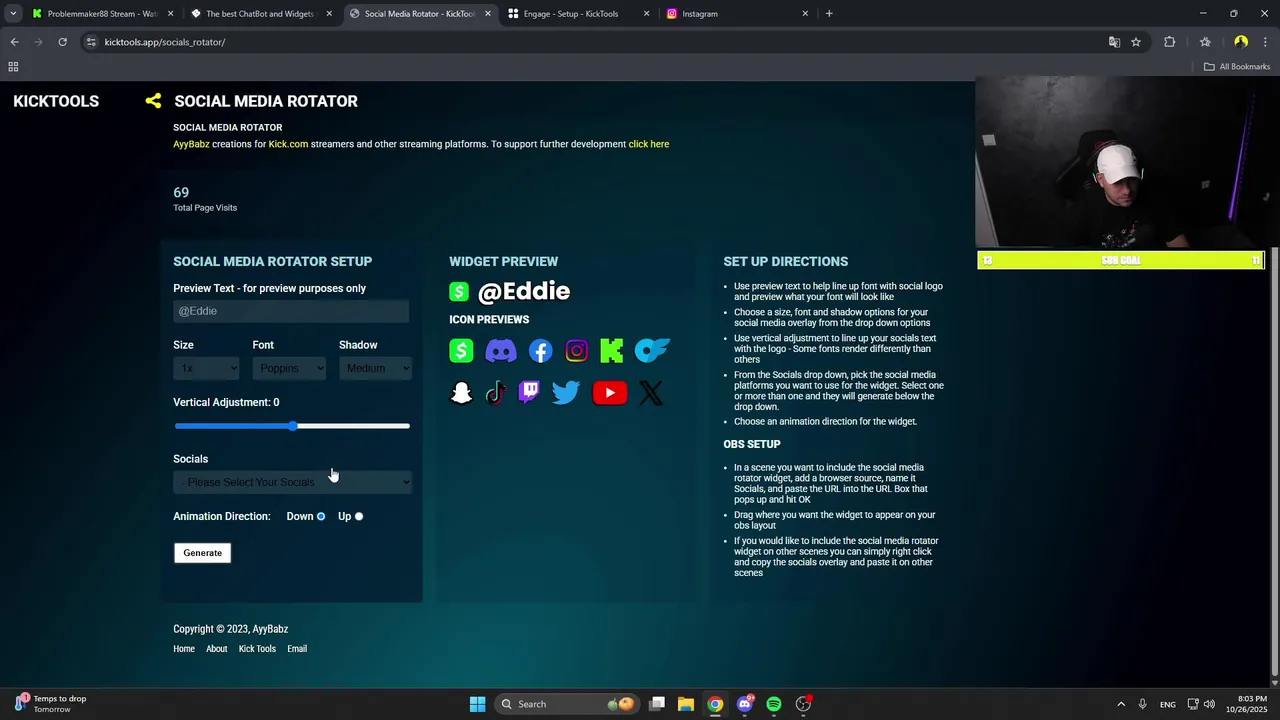
Task: Open File Explorer from the taskbar
Action: tap(686, 704)
